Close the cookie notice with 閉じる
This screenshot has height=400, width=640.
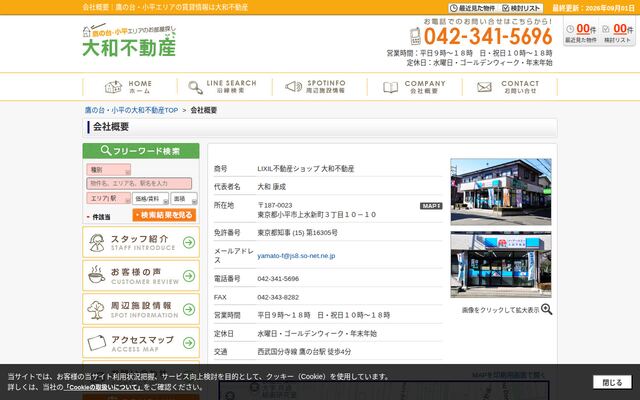[612, 382]
